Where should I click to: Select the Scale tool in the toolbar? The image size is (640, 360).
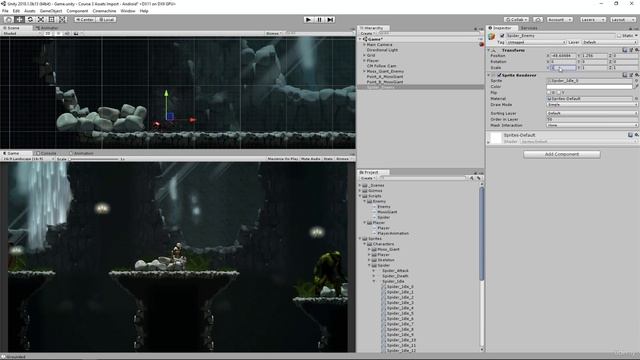pos(41,20)
